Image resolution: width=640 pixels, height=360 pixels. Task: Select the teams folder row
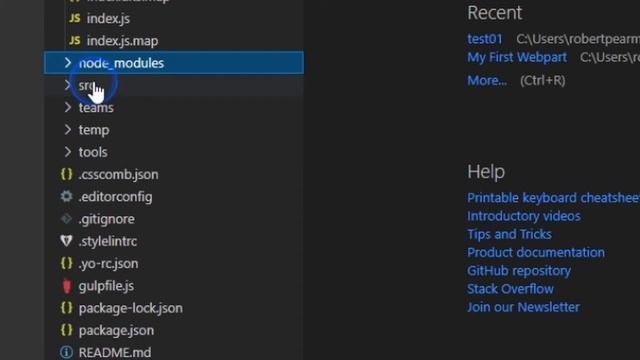[x=174, y=107]
